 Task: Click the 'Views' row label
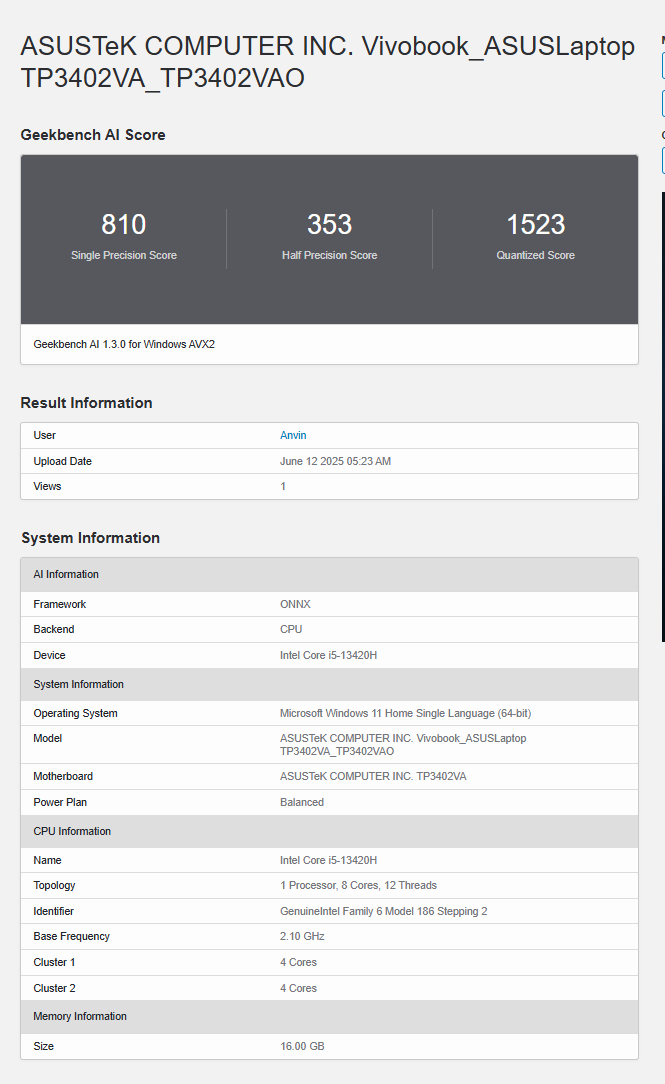47,486
